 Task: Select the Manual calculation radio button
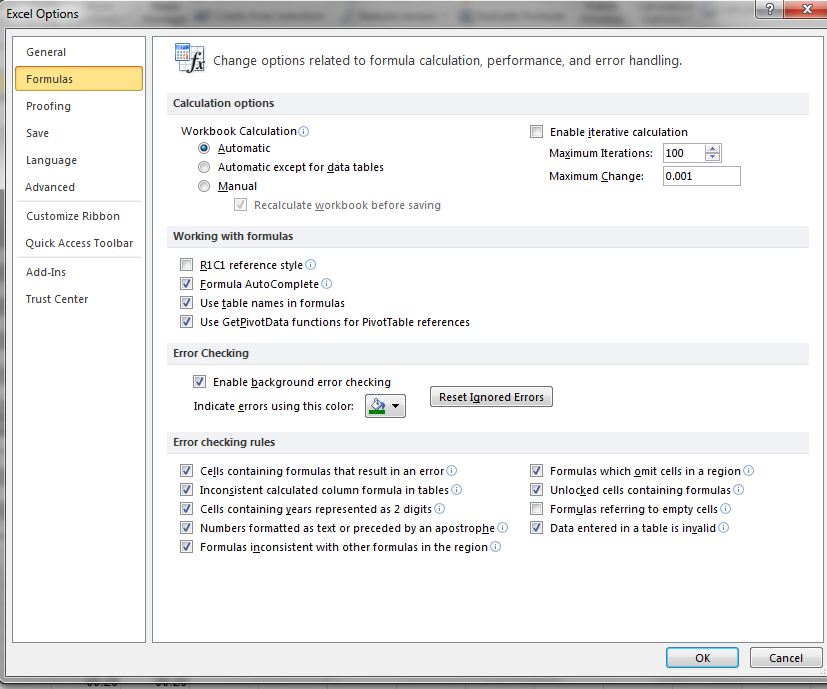203,185
